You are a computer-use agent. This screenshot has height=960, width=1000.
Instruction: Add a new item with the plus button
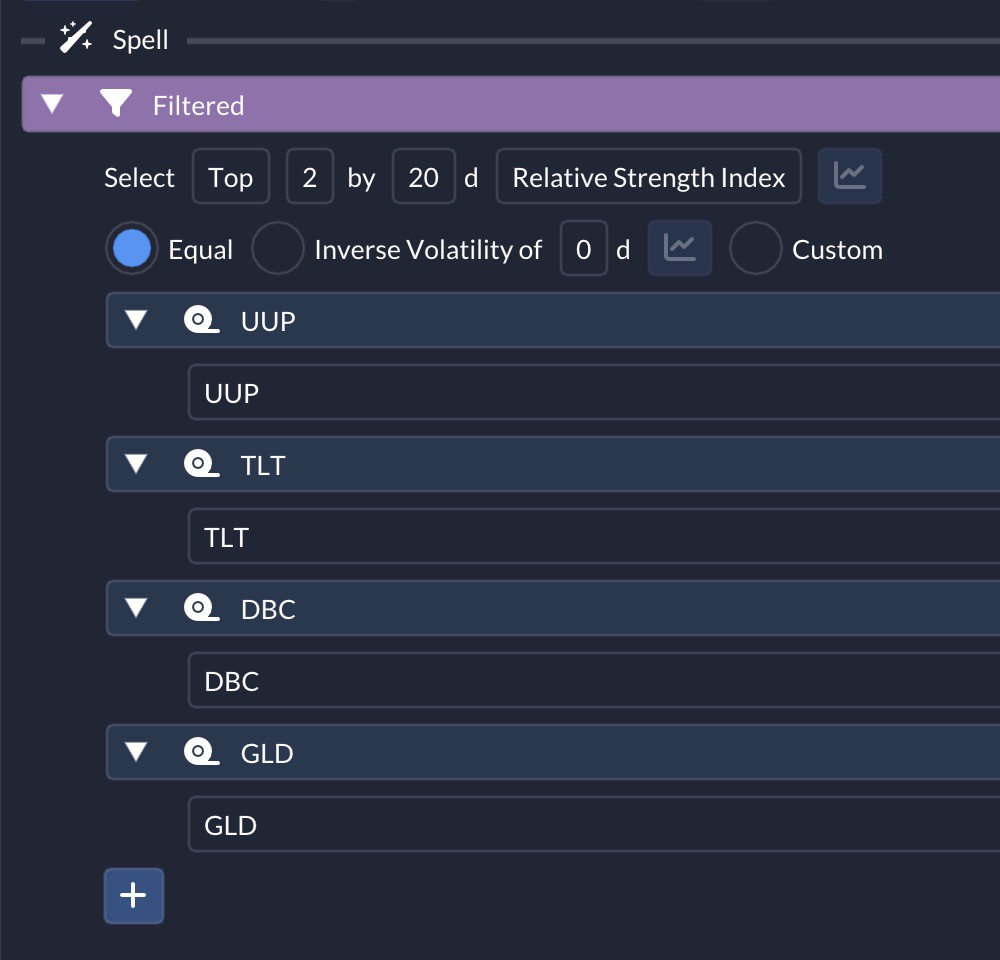pos(134,896)
